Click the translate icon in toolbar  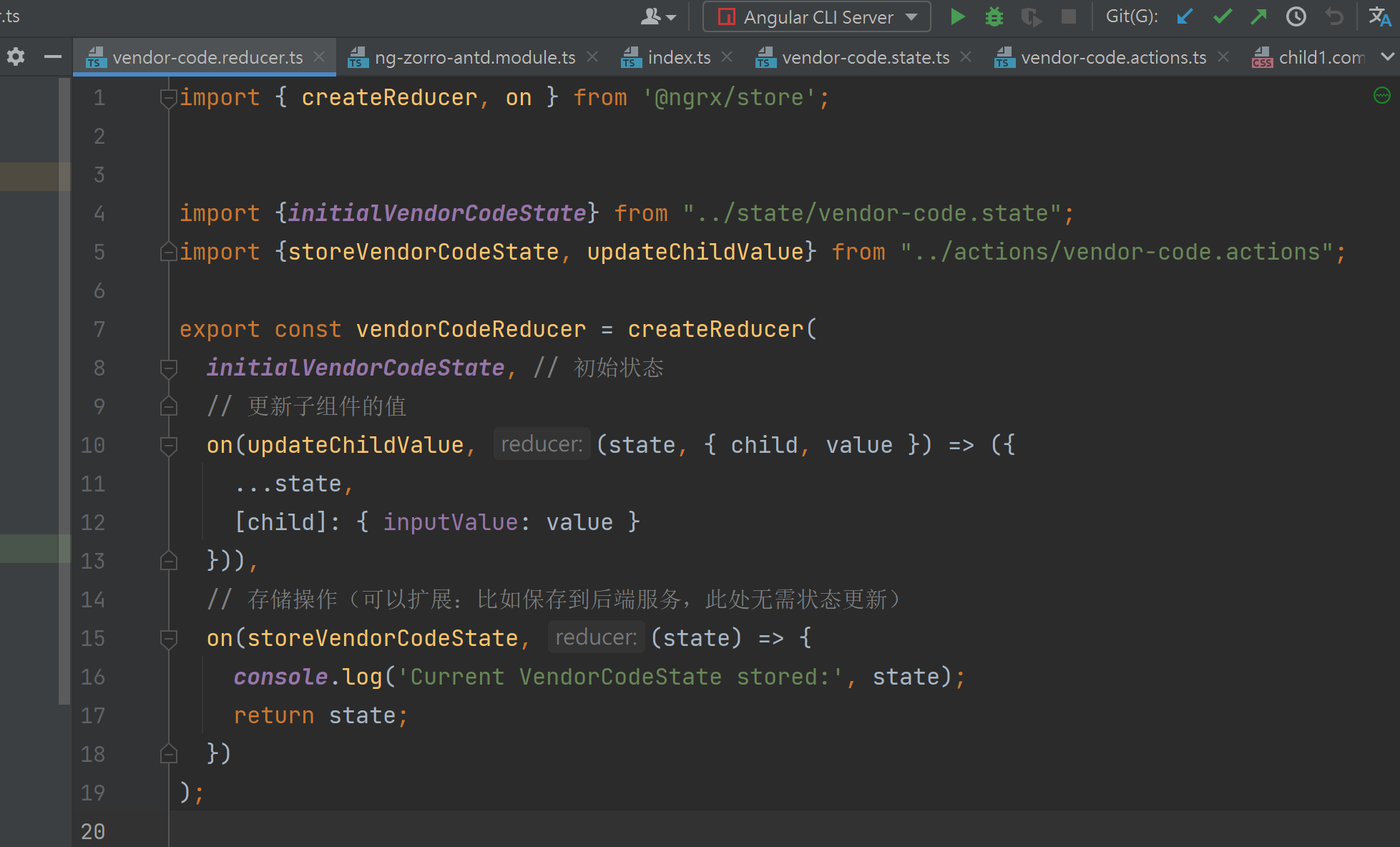pos(1380,16)
